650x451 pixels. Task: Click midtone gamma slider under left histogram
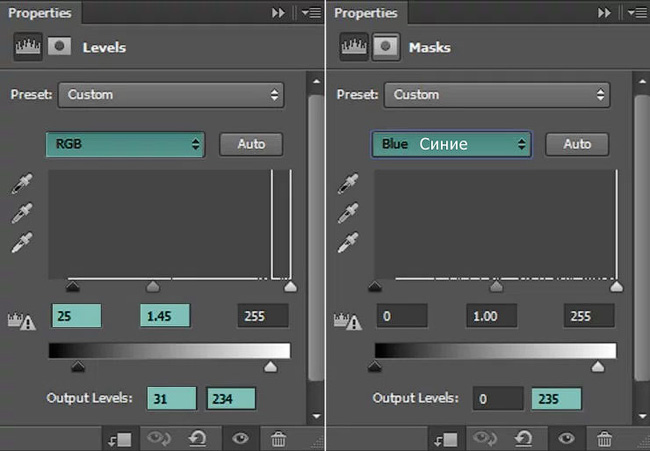point(153,286)
